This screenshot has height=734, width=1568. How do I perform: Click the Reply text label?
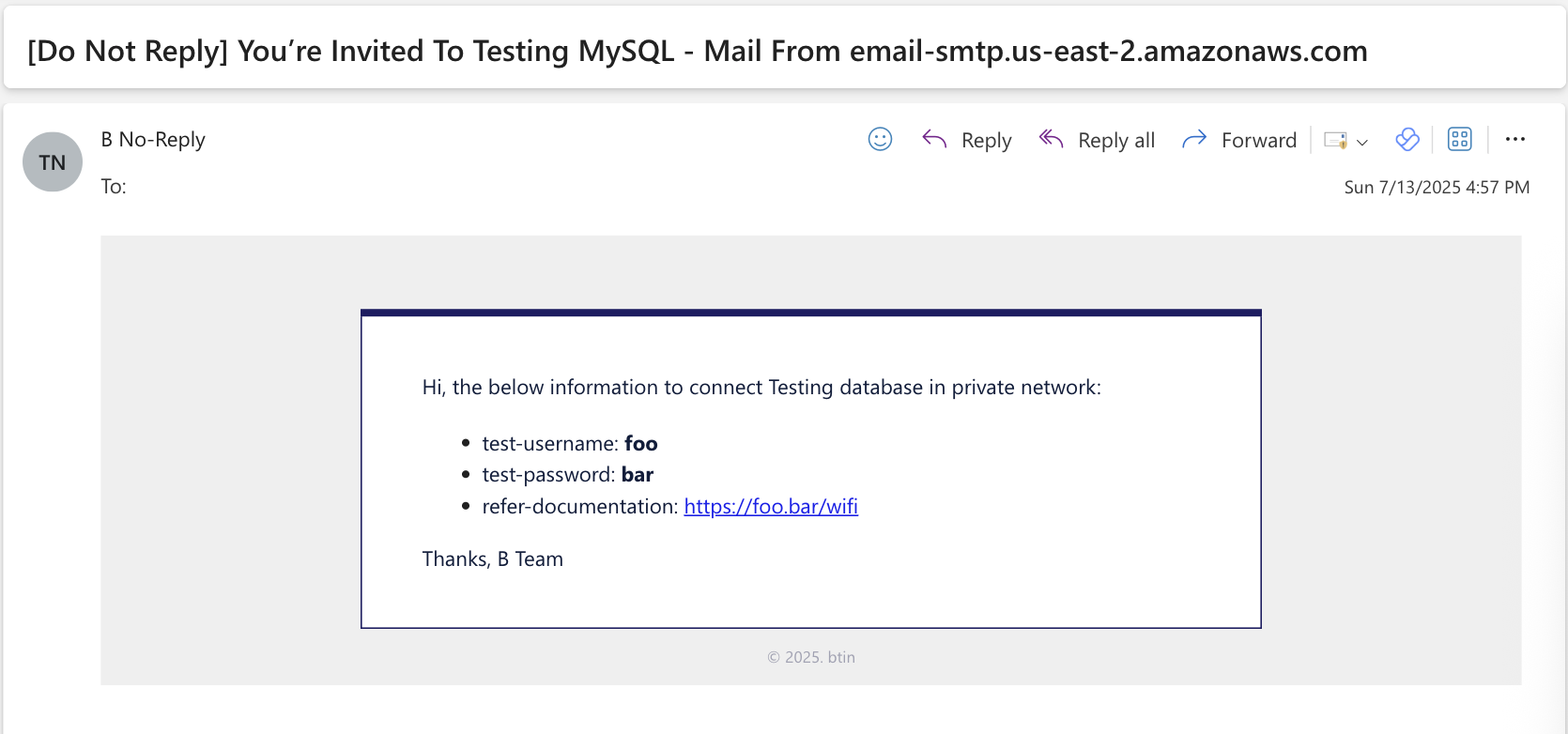click(986, 139)
